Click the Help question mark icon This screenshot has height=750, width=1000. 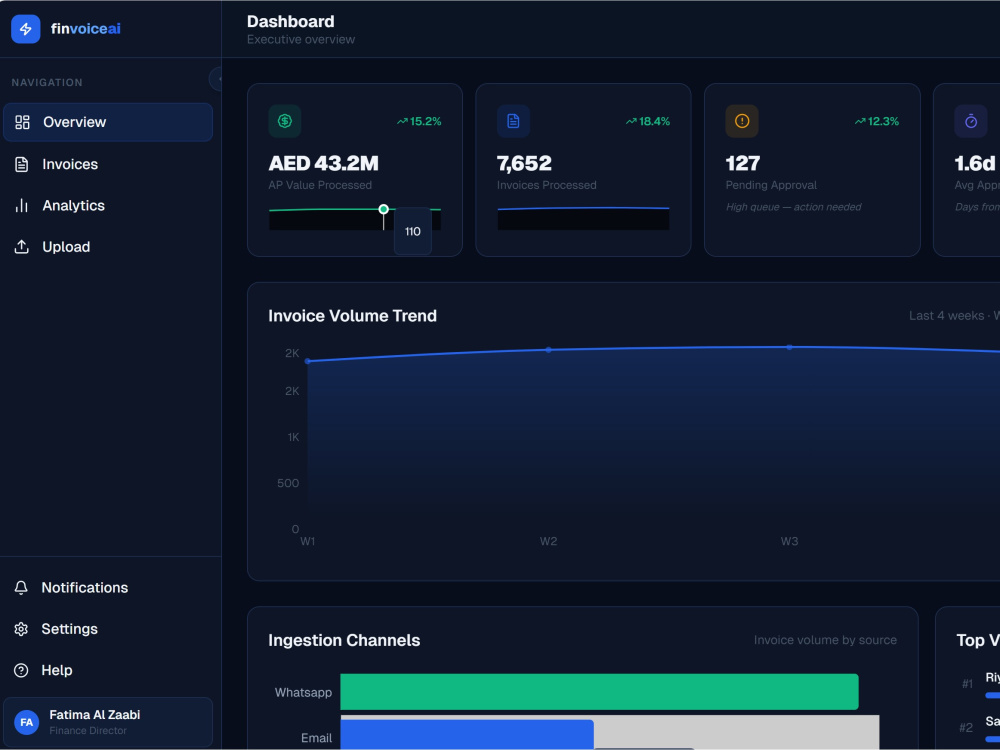21,670
